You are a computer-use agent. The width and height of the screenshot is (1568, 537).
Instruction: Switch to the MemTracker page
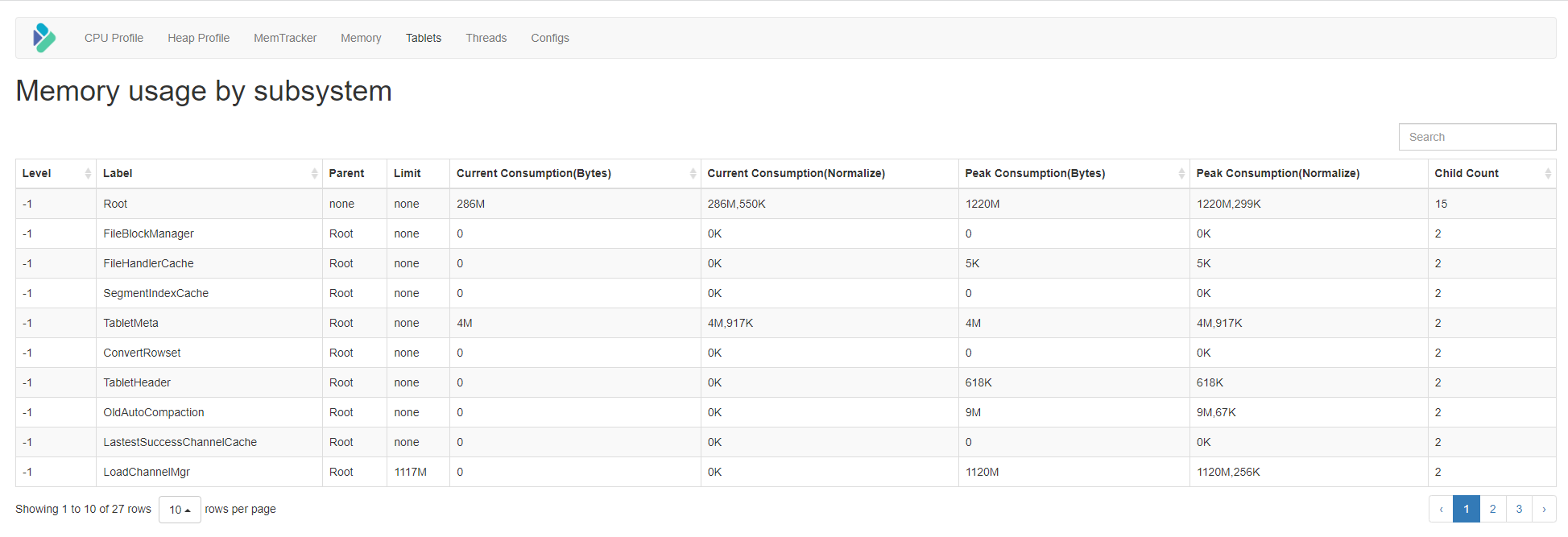285,38
